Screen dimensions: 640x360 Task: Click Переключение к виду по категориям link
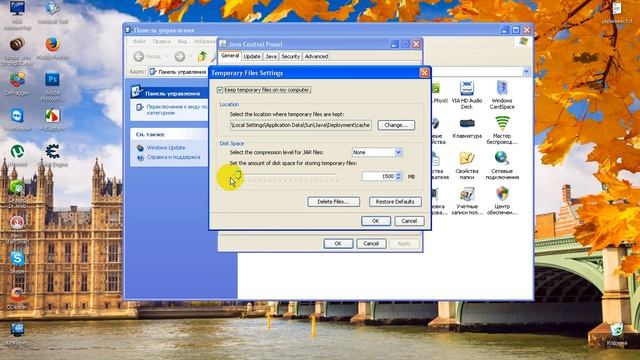(x=177, y=109)
